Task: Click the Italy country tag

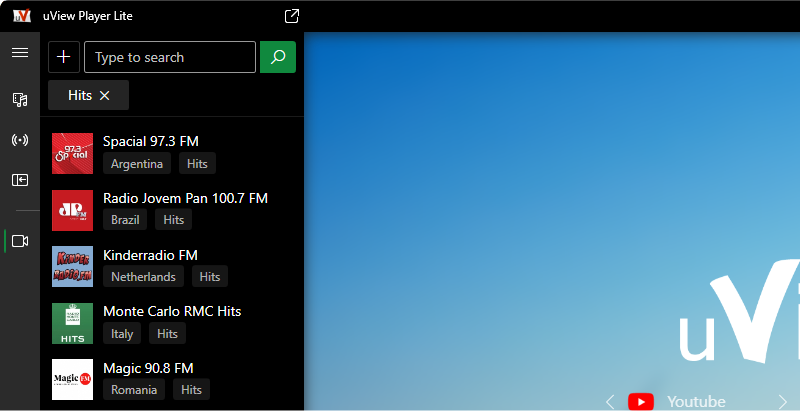Action: 122,333
